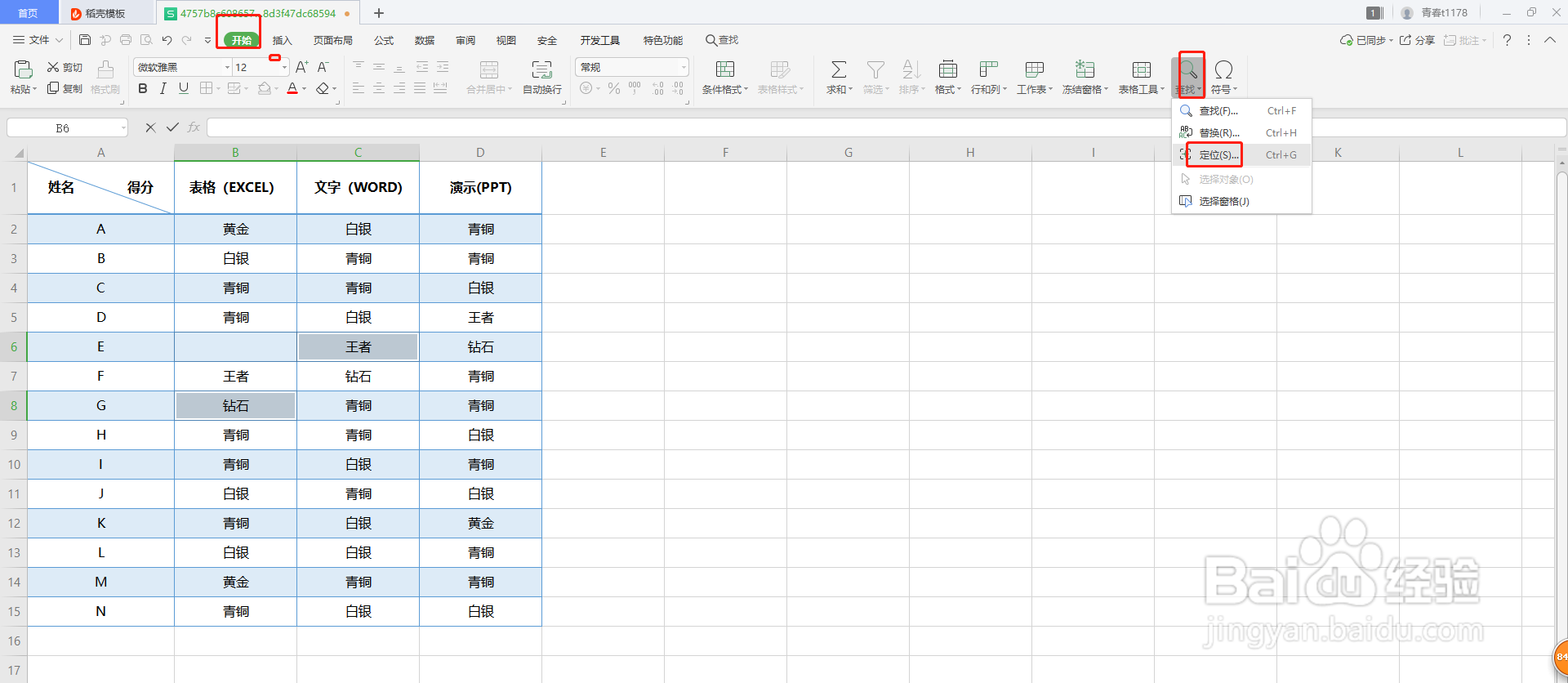The width and height of the screenshot is (1568, 683).
Task: Click the fx insert function button
Action: coord(194,127)
